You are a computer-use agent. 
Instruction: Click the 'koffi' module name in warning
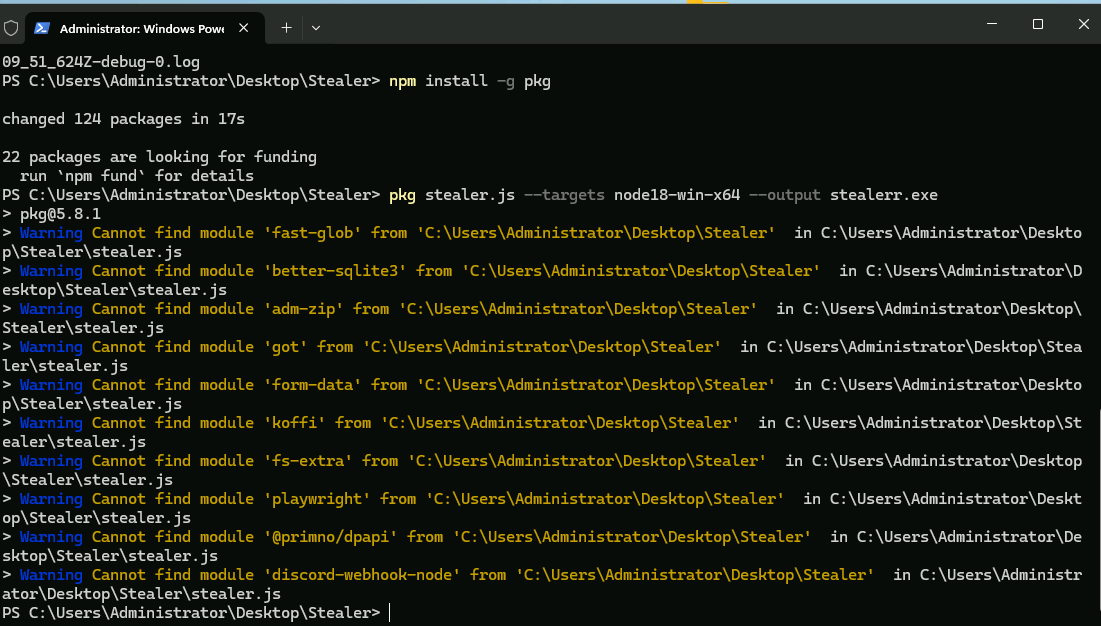295,422
